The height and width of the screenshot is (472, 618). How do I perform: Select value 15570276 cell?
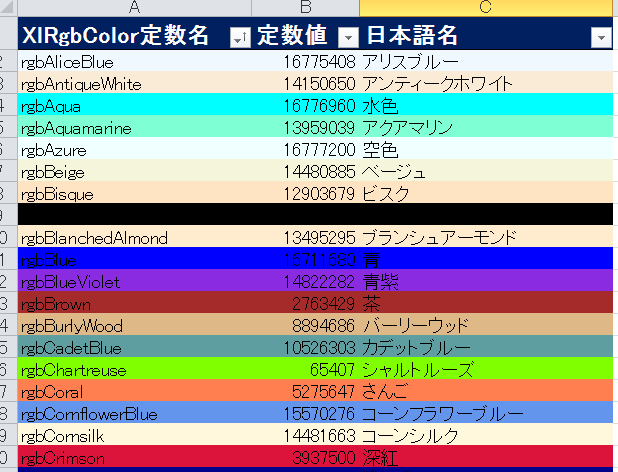(x=305, y=413)
